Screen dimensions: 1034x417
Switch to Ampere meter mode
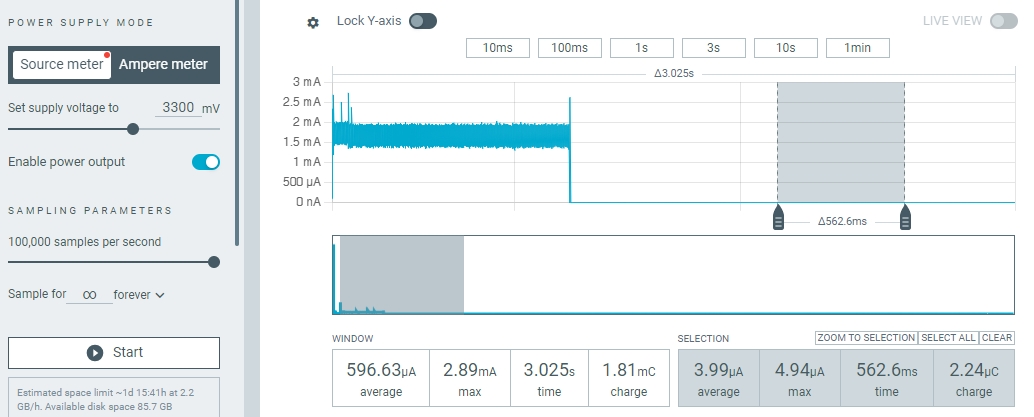coord(164,64)
